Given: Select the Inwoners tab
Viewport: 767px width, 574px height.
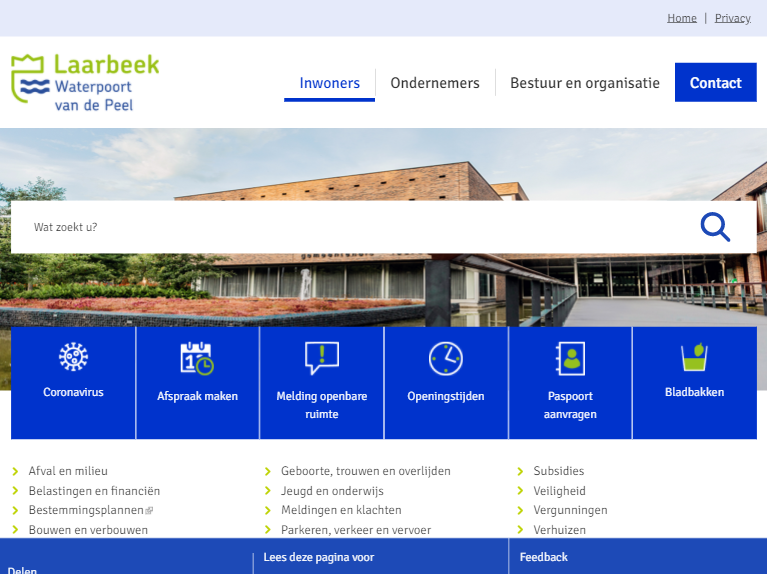Looking at the screenshot, I should (x=330, y=83).
